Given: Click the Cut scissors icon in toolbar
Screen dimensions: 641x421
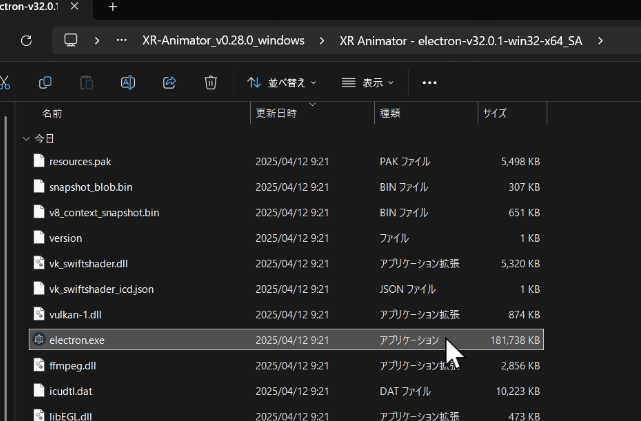Looking at the screenshot, I should 5,82.
